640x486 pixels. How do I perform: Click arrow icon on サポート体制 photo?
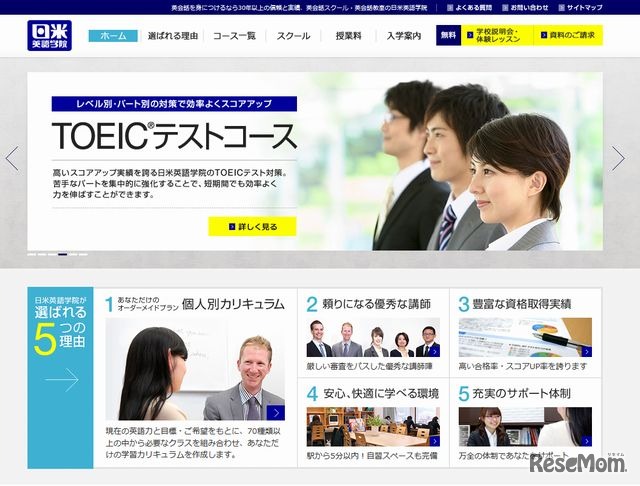pos(587,441)
